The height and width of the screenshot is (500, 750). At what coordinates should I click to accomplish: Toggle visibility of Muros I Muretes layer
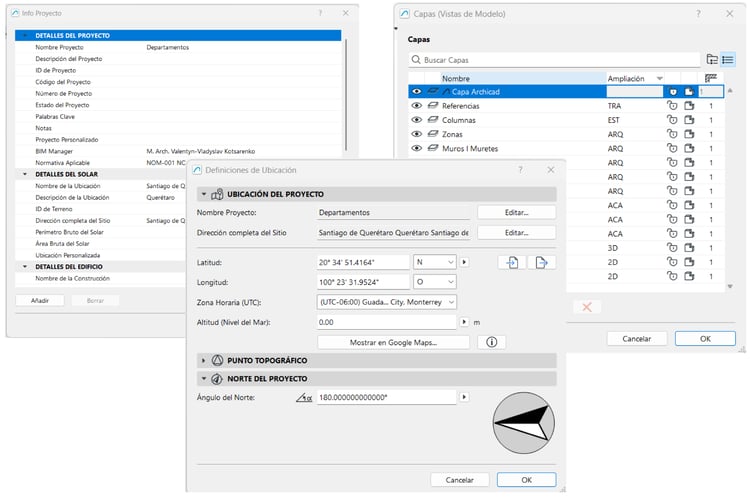(417, 148)
